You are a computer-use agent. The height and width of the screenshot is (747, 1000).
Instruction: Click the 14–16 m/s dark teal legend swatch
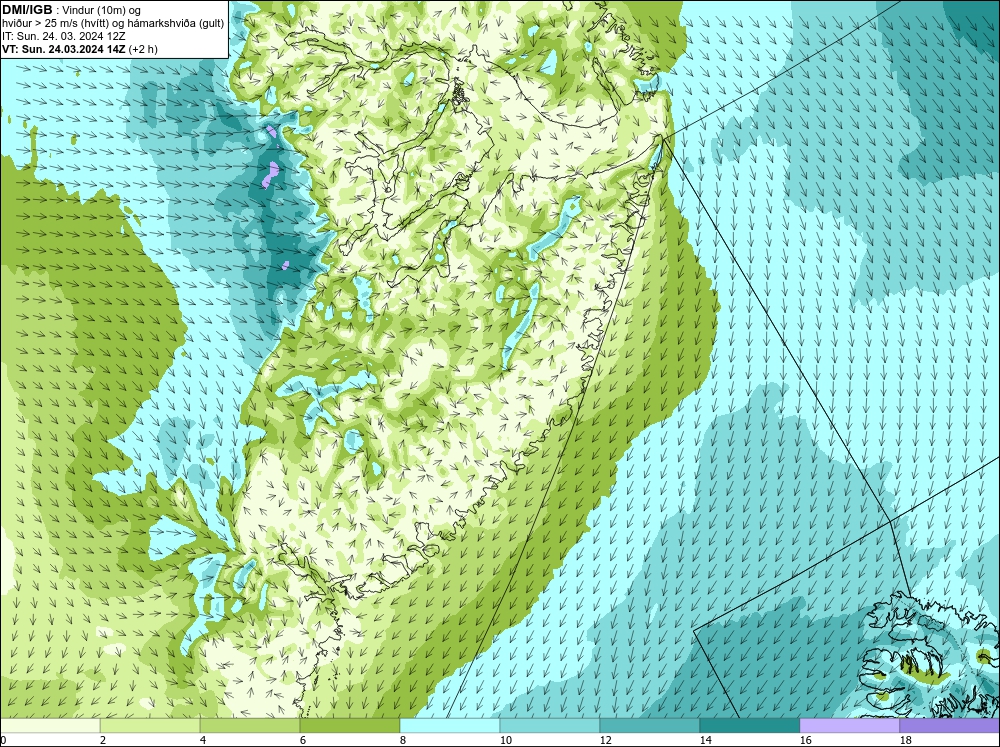pyautogui.click(x=749, y=726)
